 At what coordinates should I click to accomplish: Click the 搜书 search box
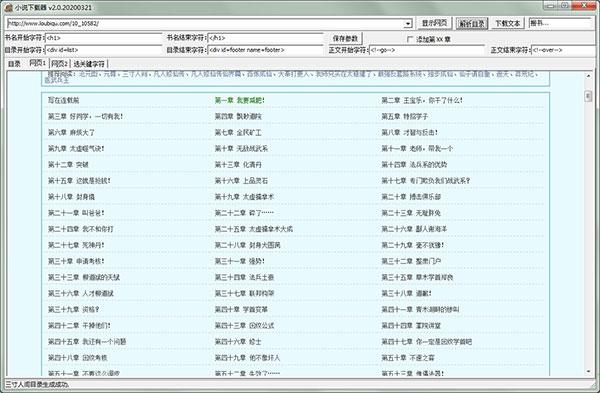coord(561,23)
